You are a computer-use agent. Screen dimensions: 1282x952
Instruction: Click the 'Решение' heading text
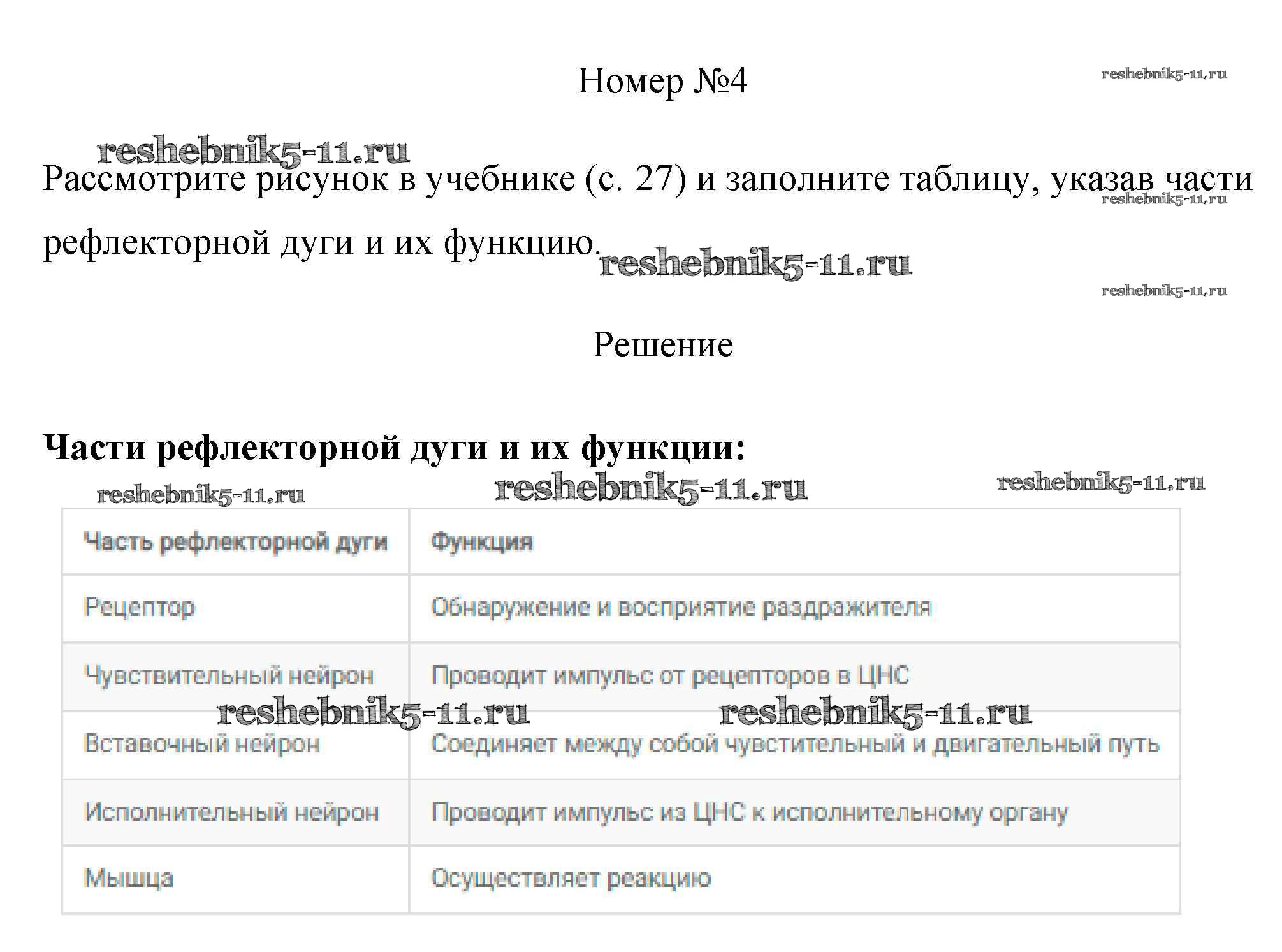pos(662,345)
